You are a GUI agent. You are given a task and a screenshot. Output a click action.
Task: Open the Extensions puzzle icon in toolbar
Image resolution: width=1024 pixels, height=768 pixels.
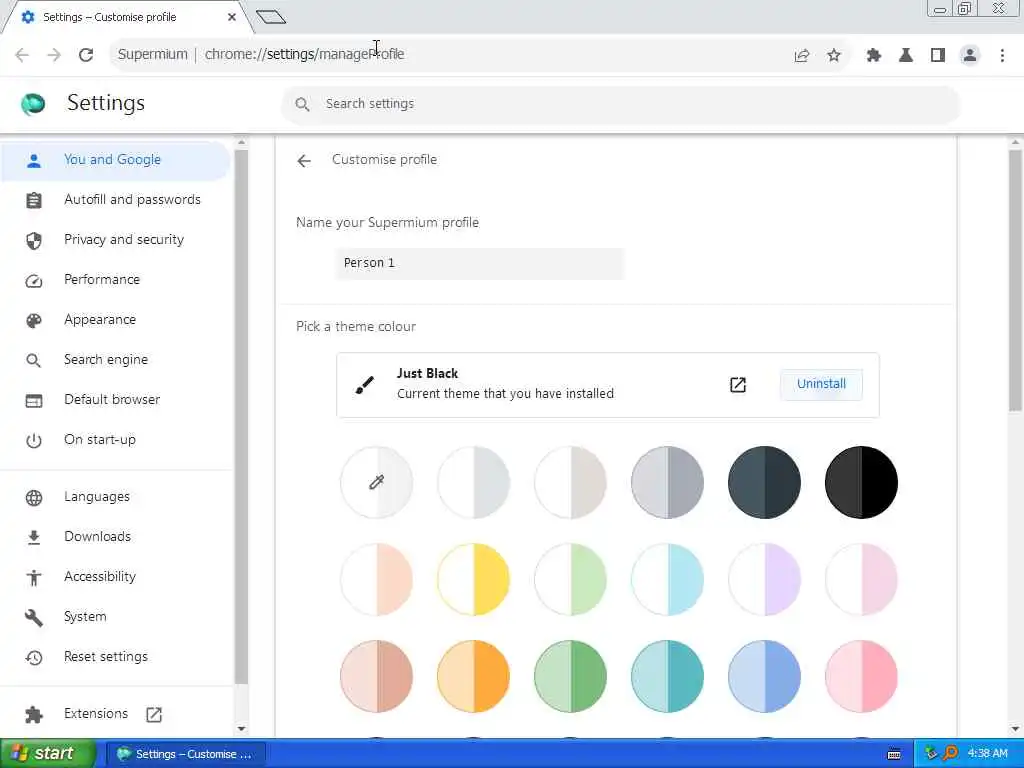(x=874, y=56)
